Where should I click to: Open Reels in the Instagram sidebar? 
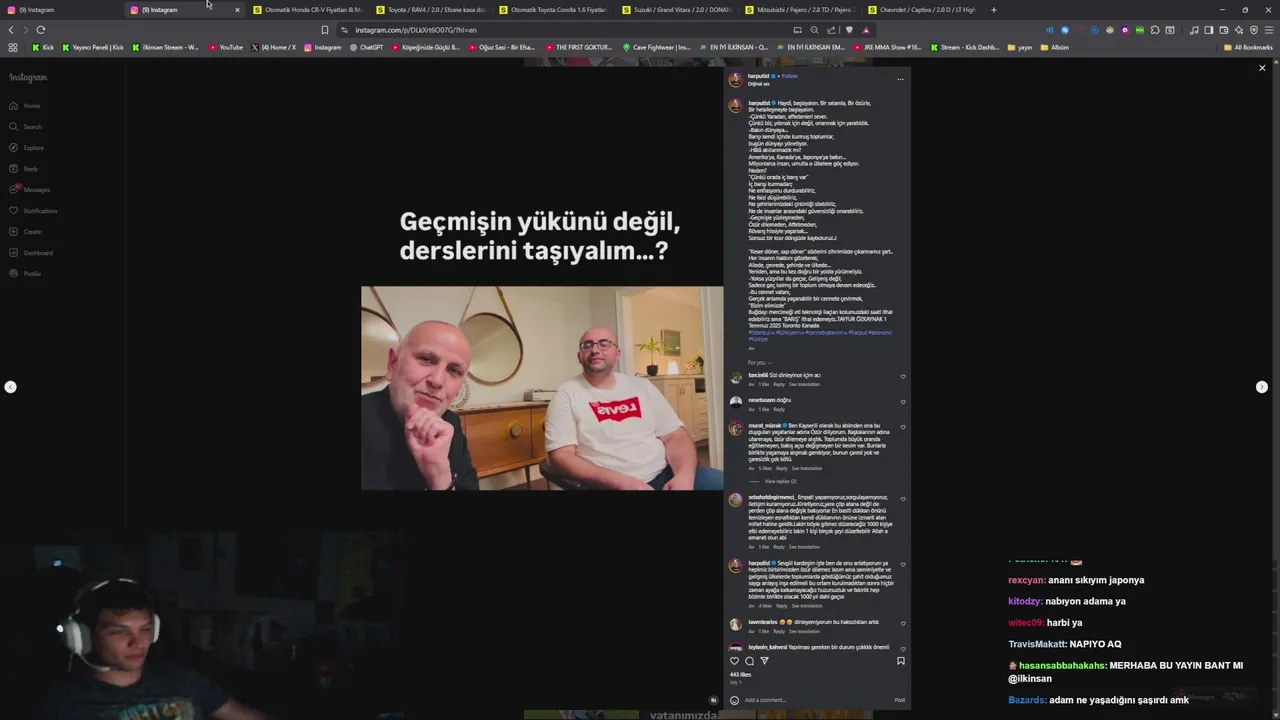click(x=24, y=169)
